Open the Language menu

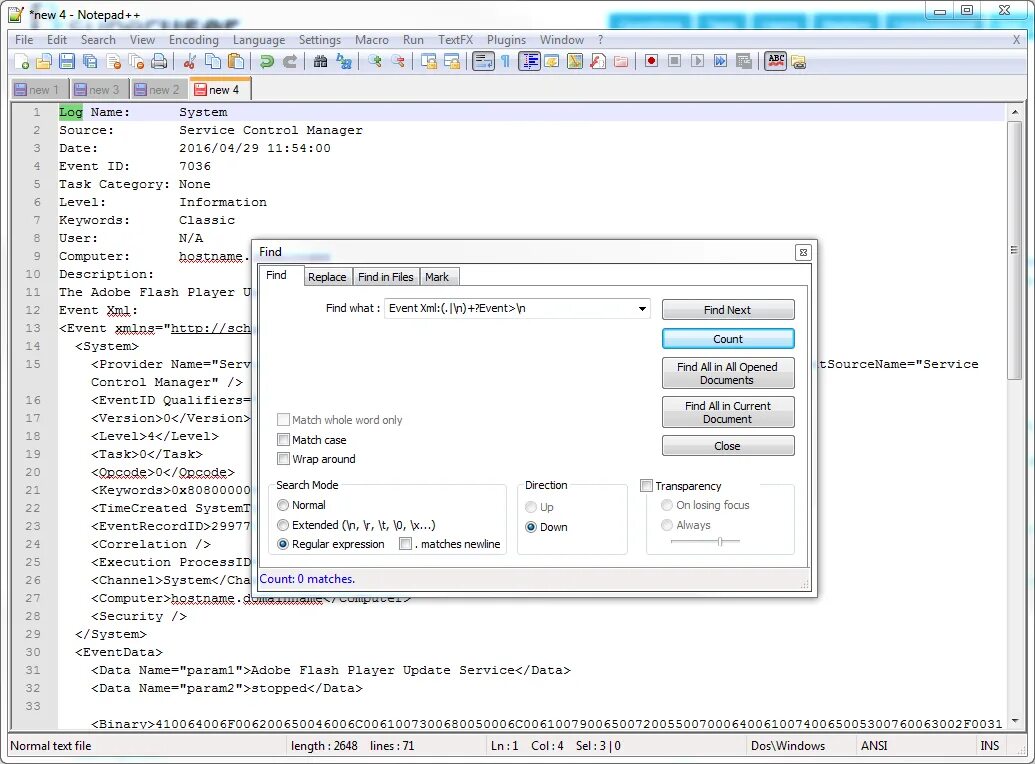(x=259, y=40)
